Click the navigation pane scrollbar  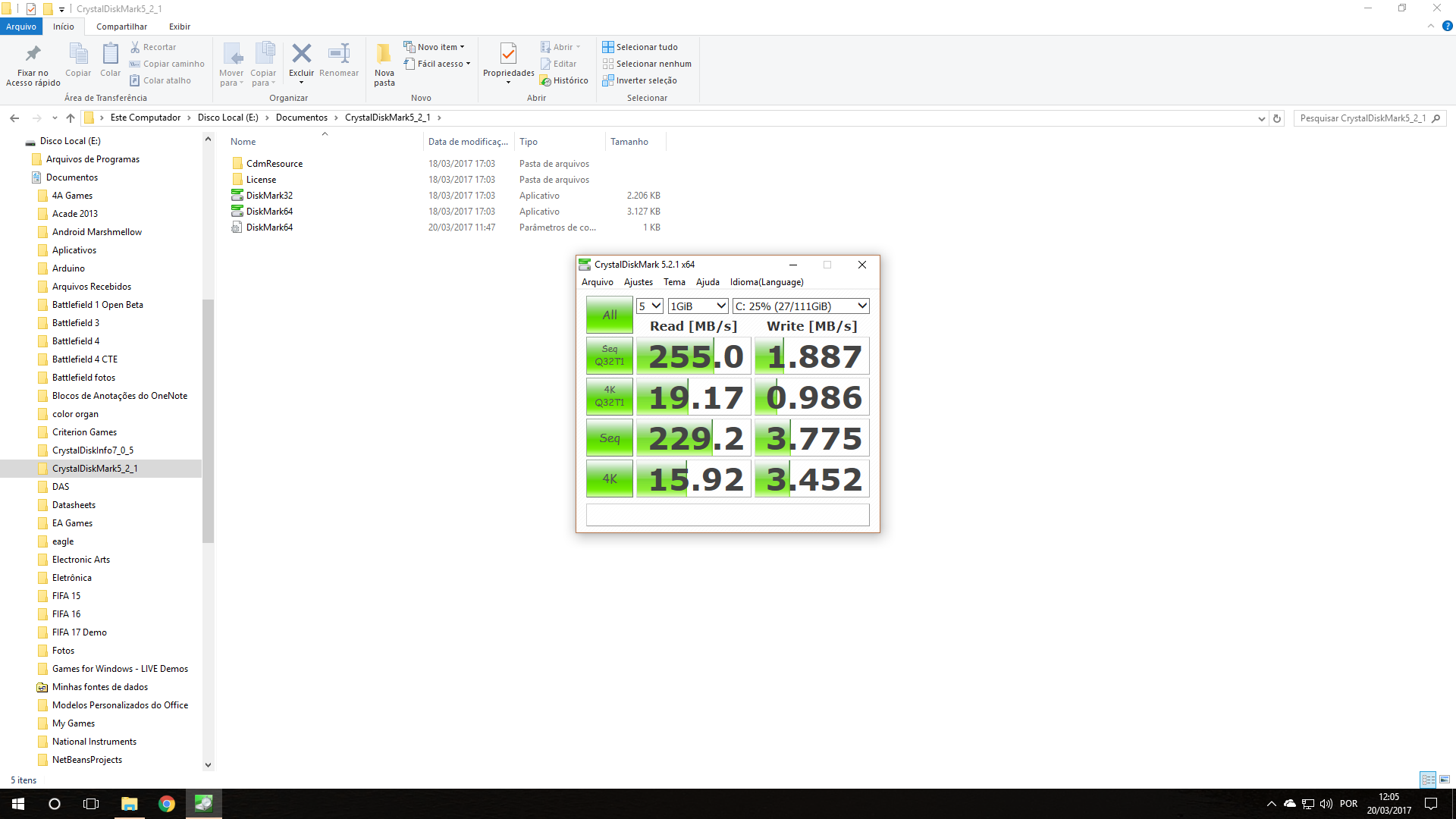(x=208, y=421)
